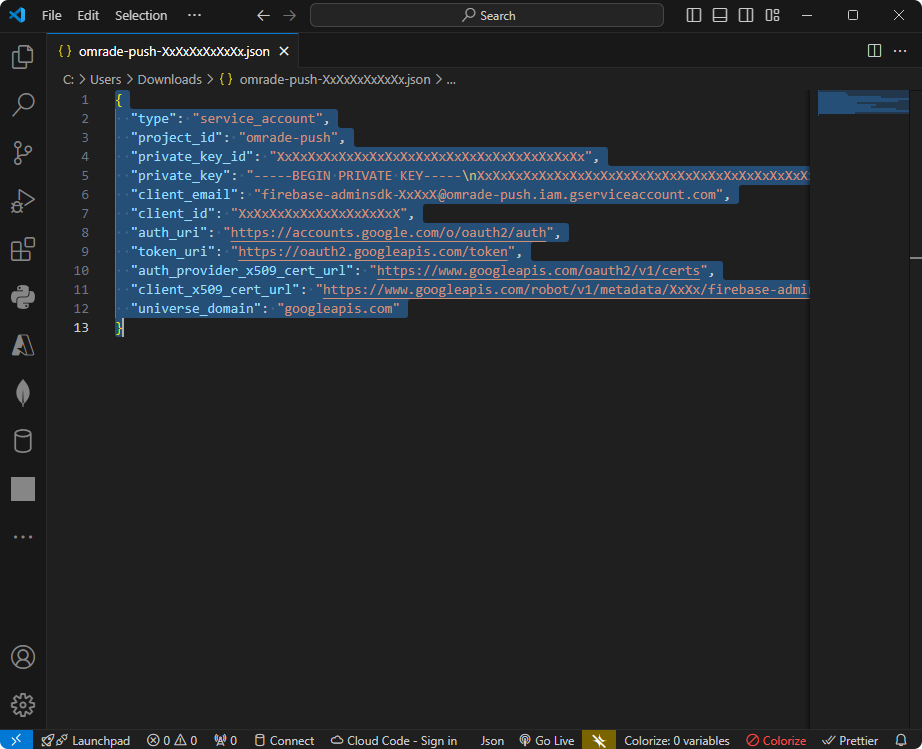Open the Extensions marketplace icon
Screen dimensions: 922x749
22,249
